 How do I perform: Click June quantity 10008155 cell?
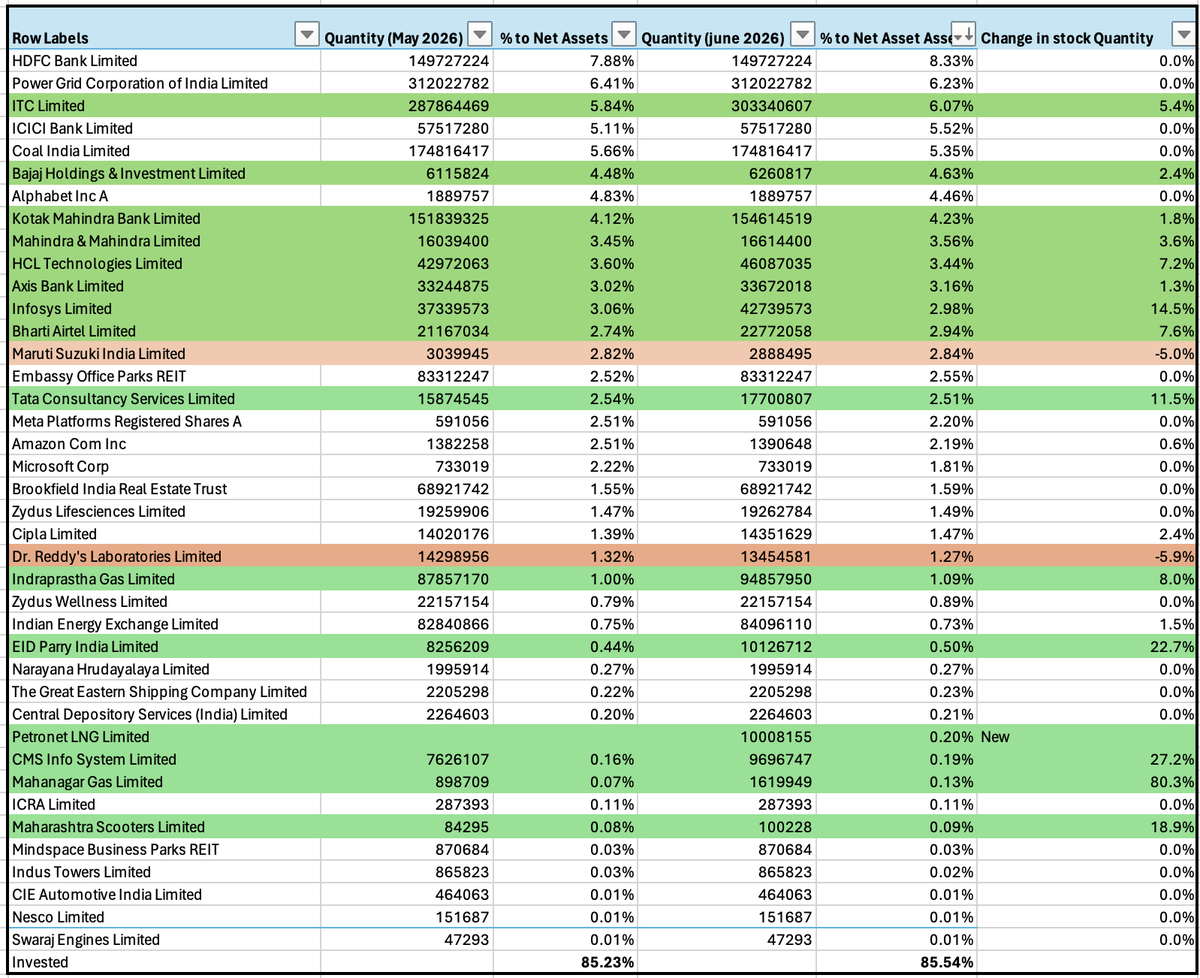[727, 736]
